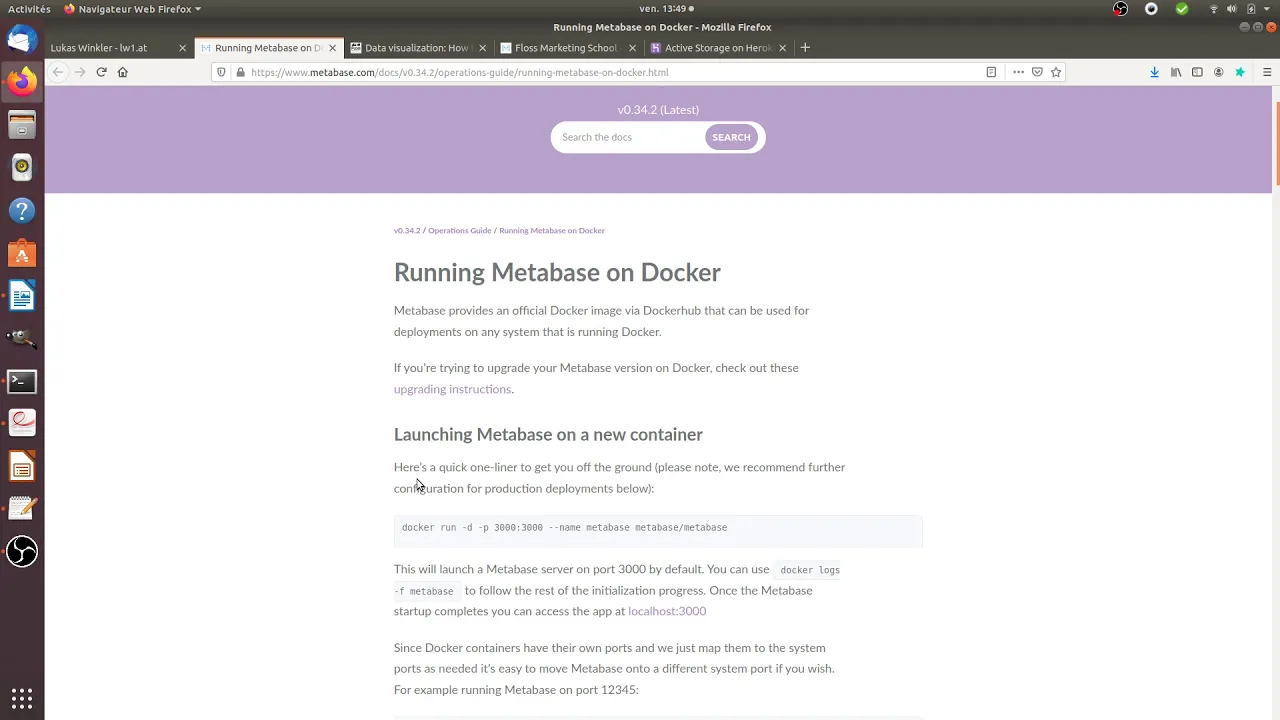This screenshot has height=720, width=1280.
Task: Select the 'Running Metabase on Docker' tab
Action: point(268,47)
